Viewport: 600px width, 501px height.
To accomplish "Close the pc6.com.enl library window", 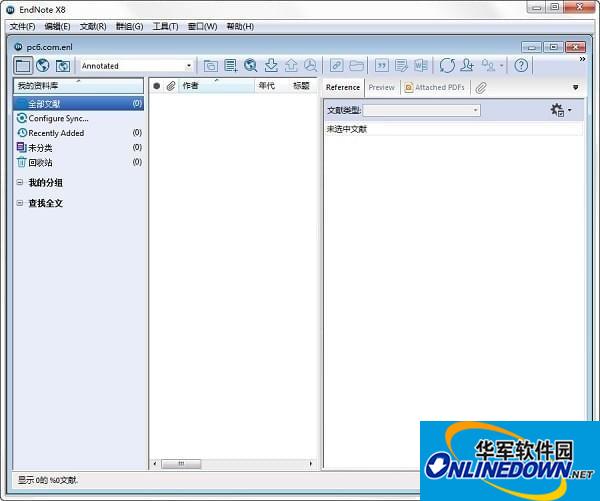I will (575, 47).
